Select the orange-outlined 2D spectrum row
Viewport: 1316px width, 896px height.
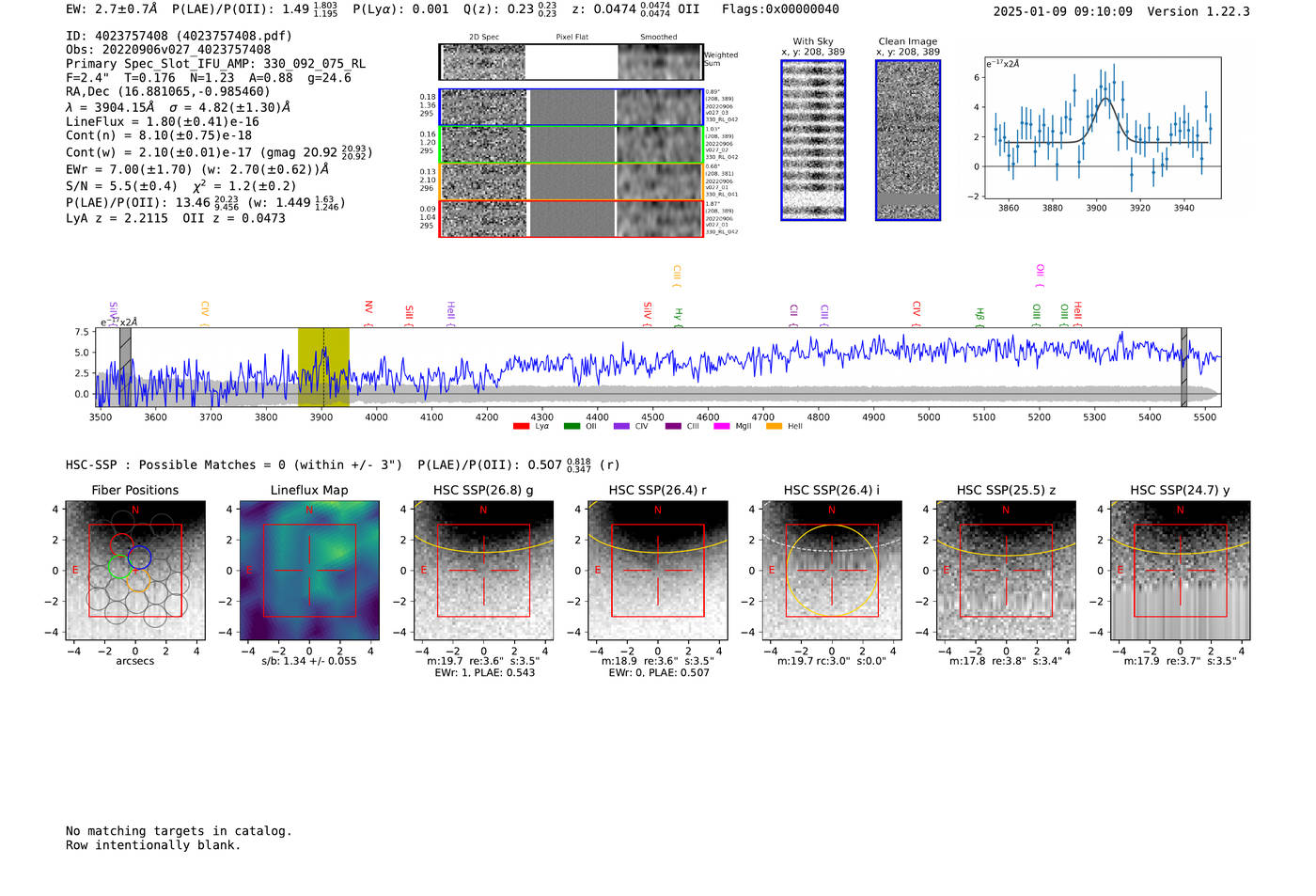coord(571,181)
